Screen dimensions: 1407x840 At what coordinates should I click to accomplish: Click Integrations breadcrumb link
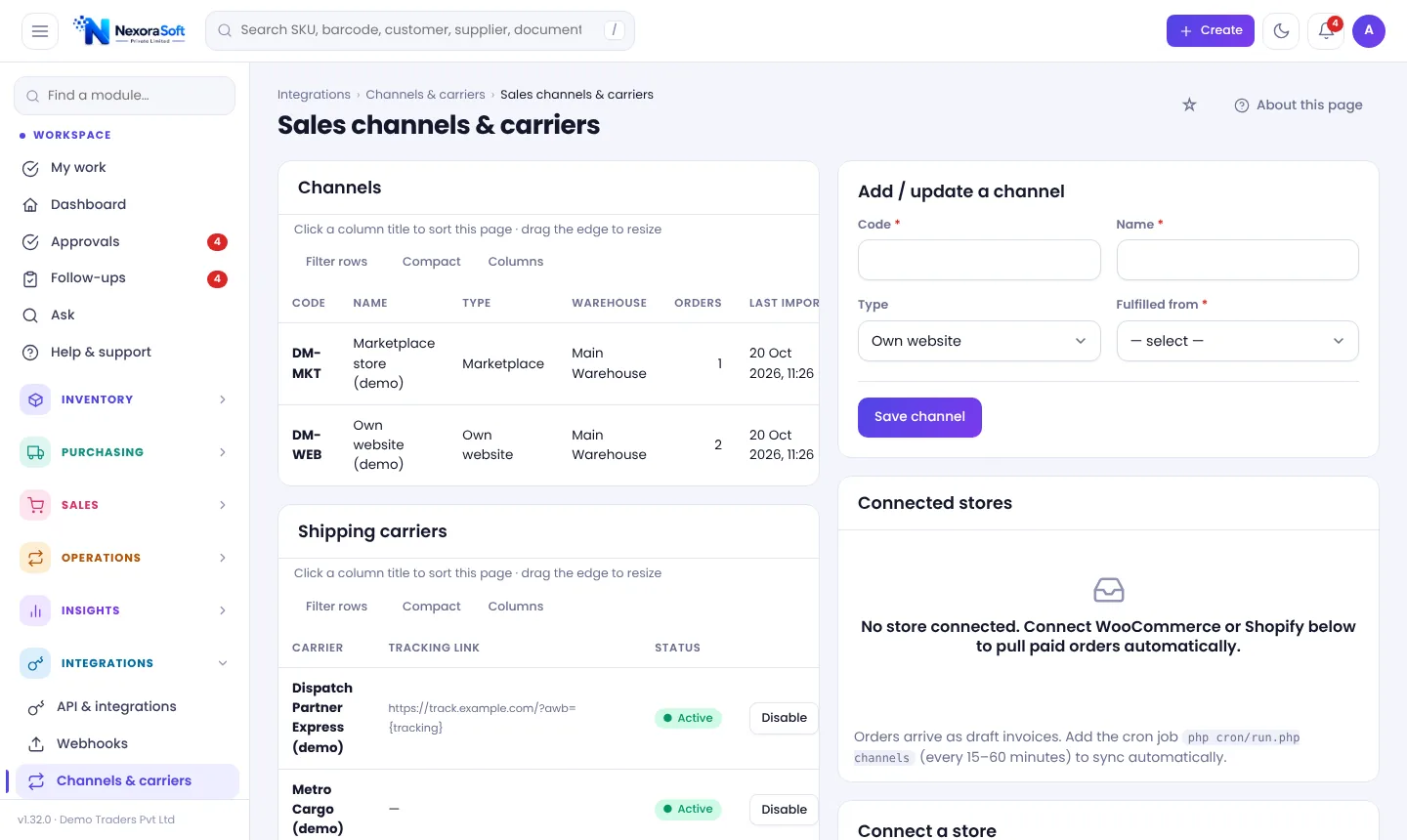[x=314, y=95]
